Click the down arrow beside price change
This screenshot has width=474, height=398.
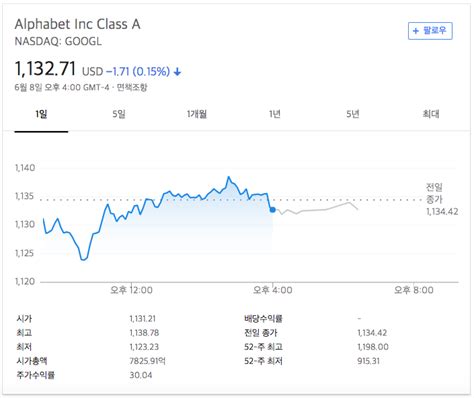(177, 72)
